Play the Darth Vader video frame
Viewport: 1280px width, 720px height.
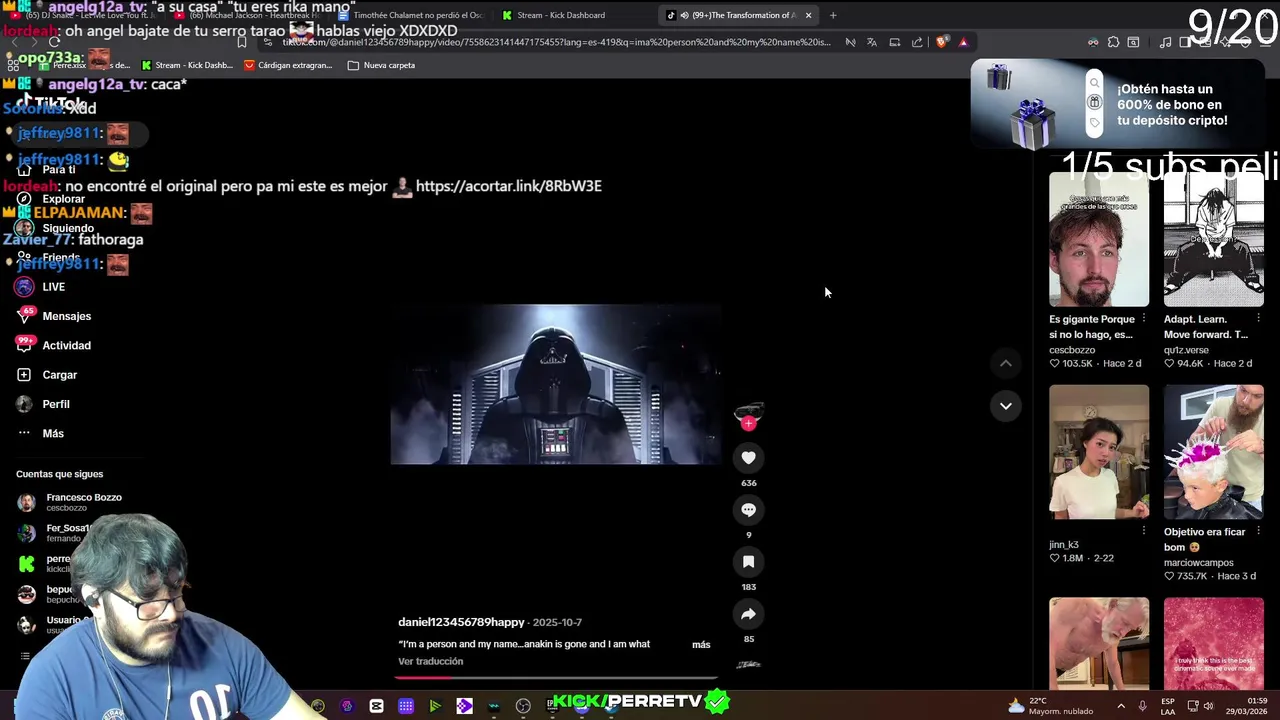tap(556, 384)
